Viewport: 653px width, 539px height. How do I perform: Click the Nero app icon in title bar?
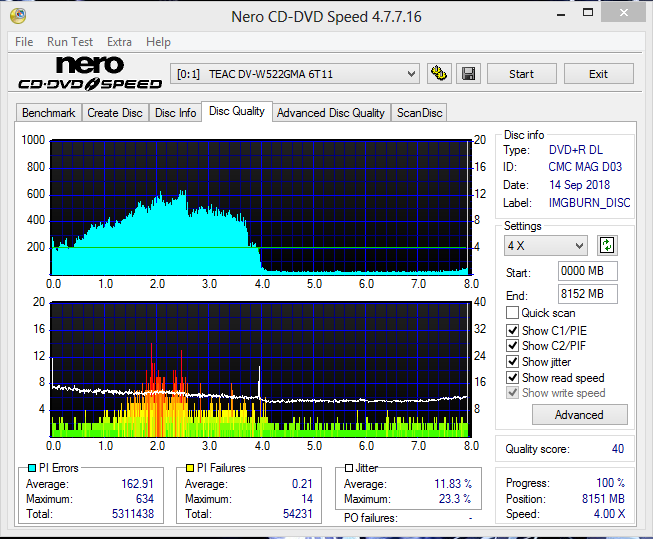[x=18, y=16]
